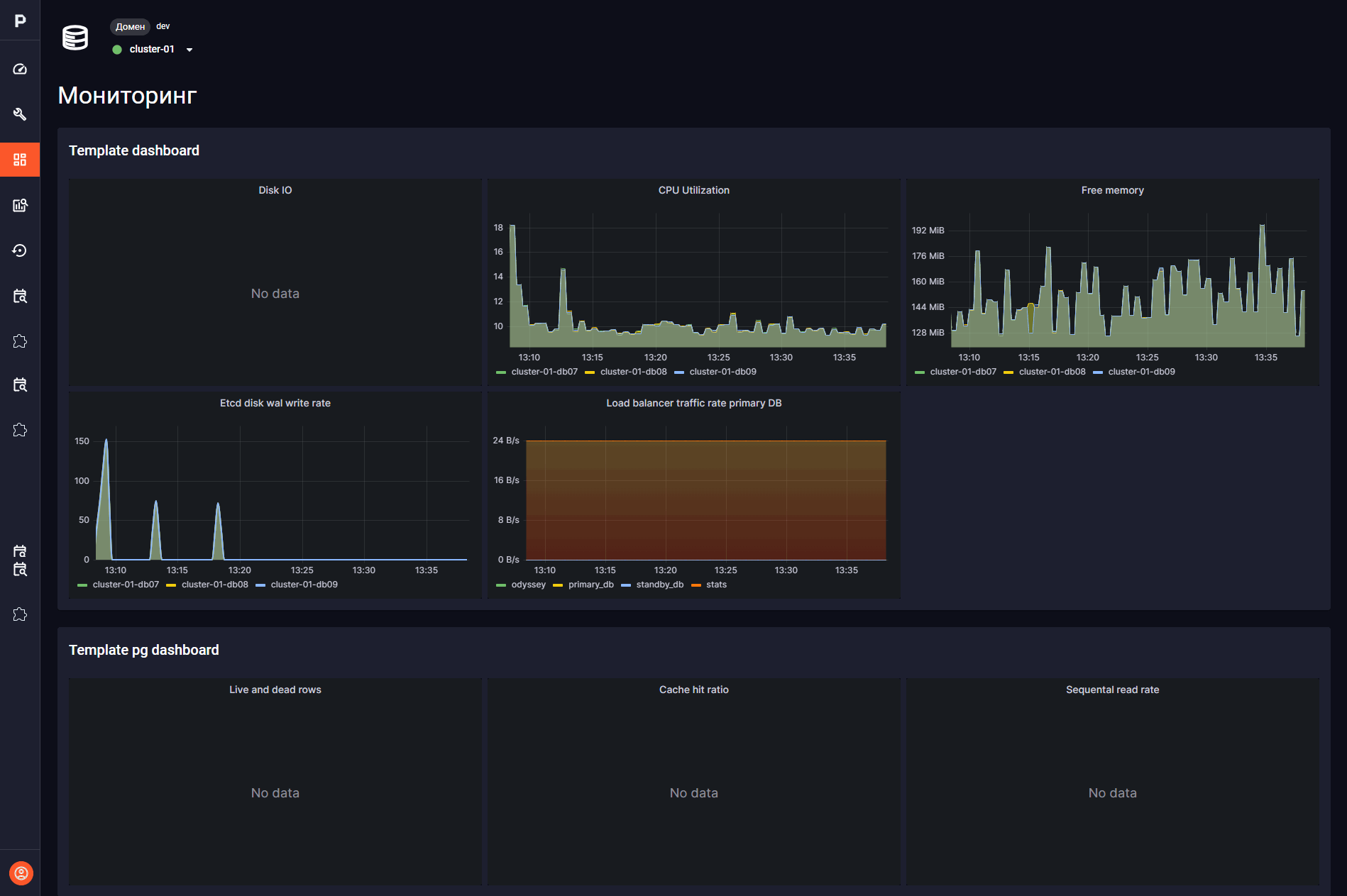This screenshot has height=896, width=1347.
Task: Open the Disk IO panel title menu
Action: (275, 190)
